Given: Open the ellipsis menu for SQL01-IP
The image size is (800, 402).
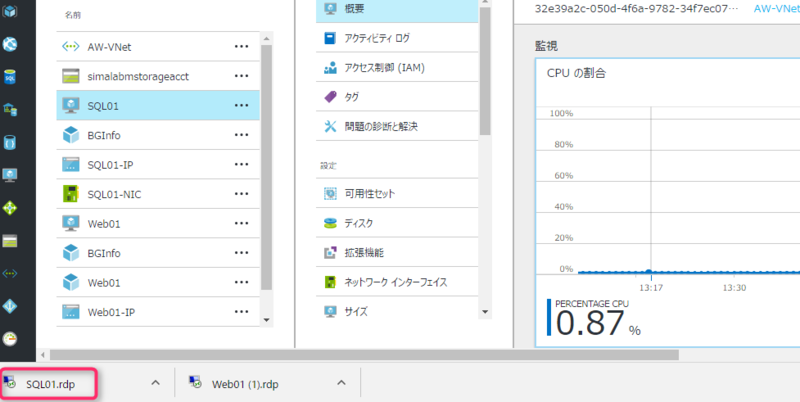Looking at the screenshot, I should pos(241,165).
